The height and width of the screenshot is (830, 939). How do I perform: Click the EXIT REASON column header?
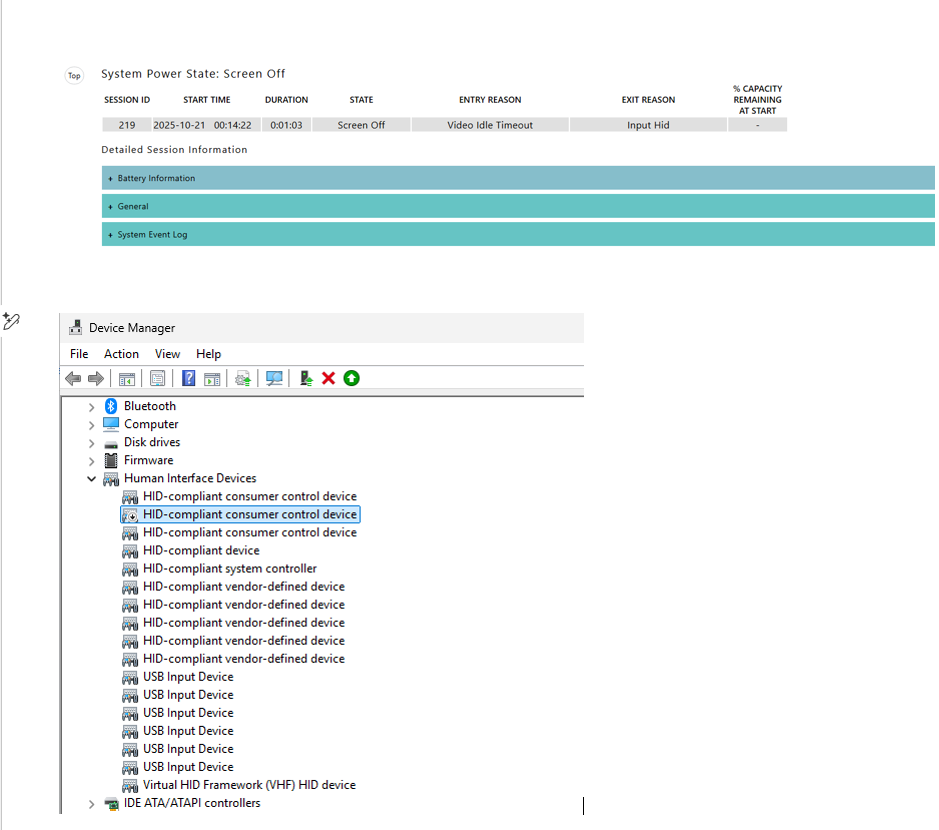(648, 100)
